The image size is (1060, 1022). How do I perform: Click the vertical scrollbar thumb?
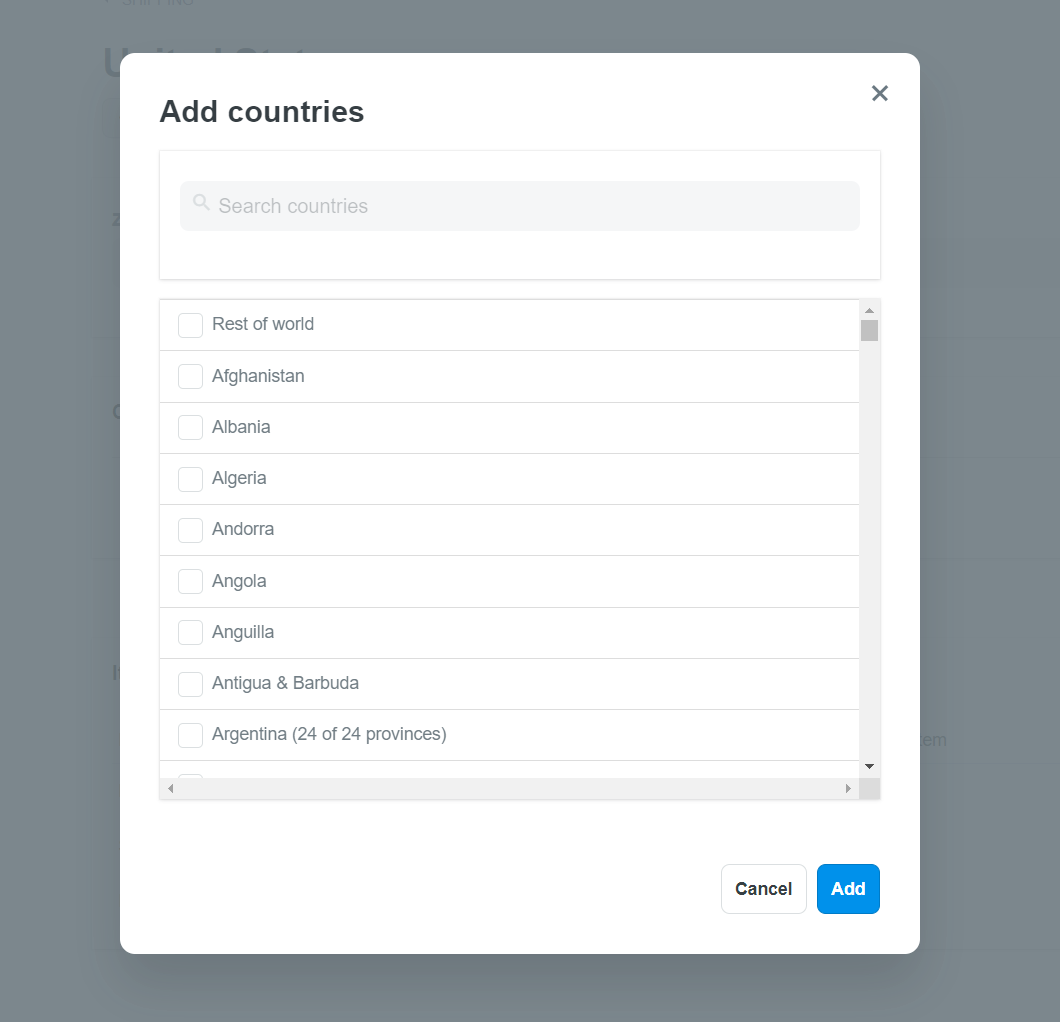[869, 331]
